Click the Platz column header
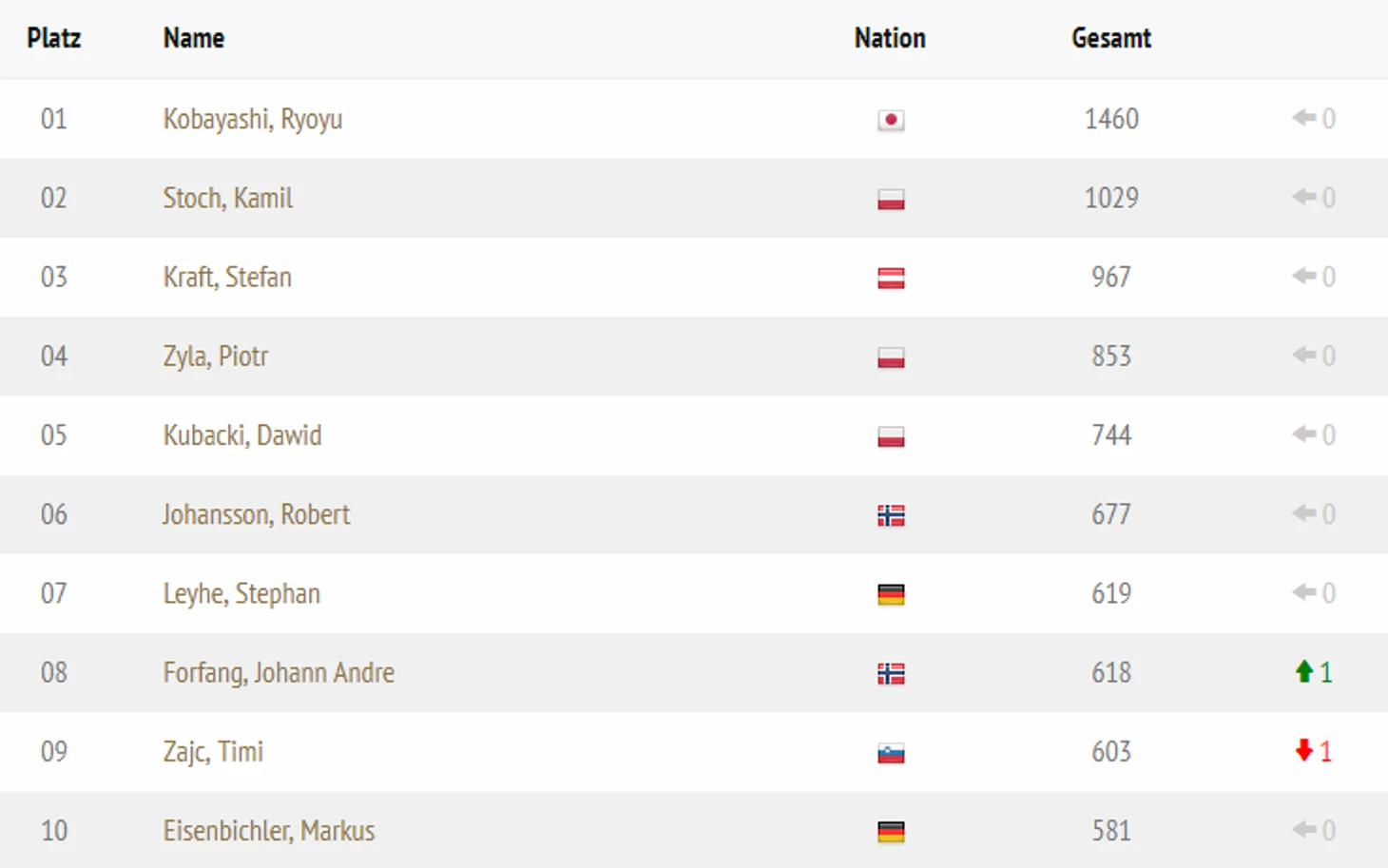Screen dimensions: 1388x868 tap(53, 38)
